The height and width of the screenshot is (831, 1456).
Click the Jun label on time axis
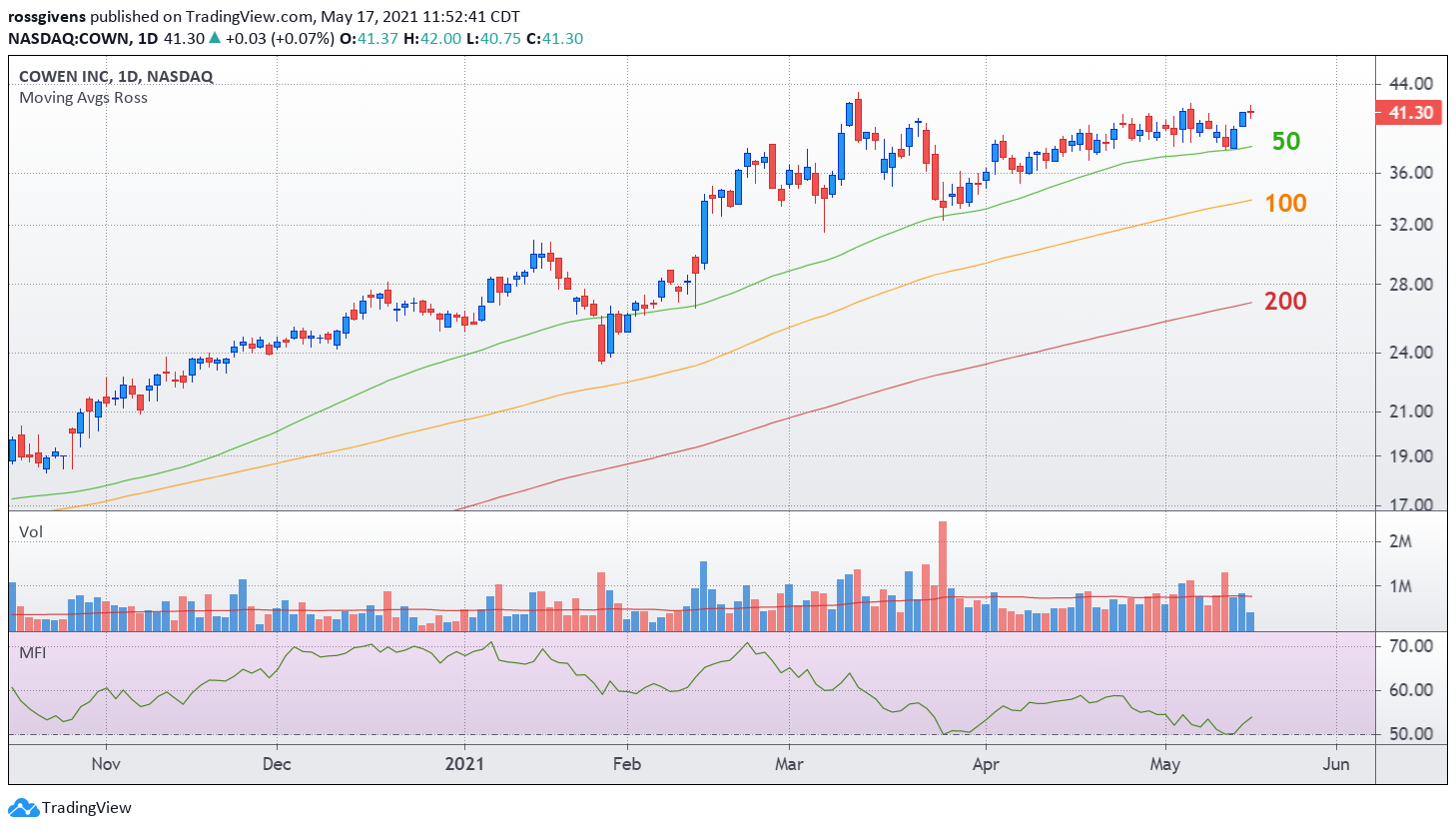tap(1336, 764)
